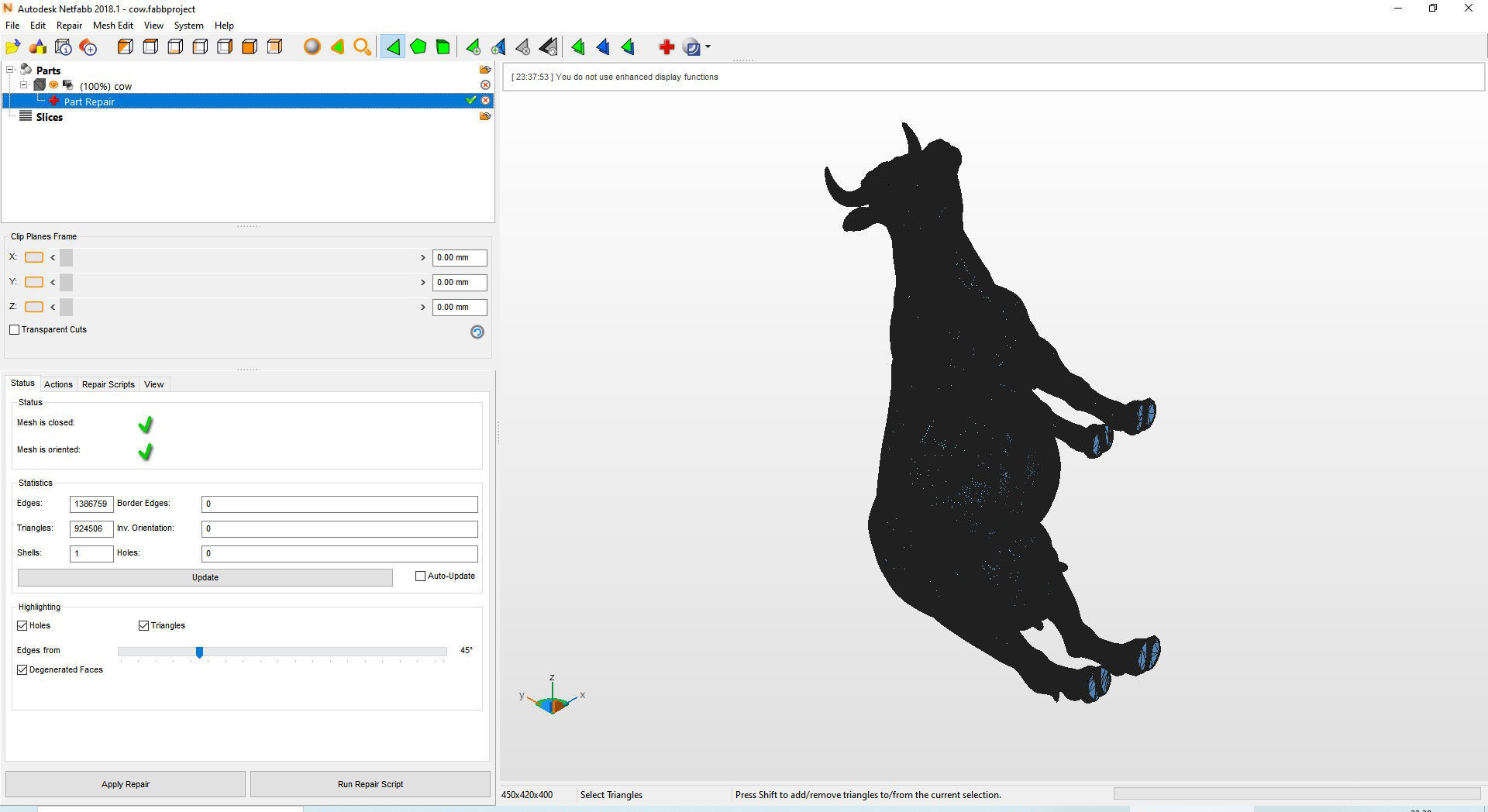
Task: Click the Run Repair Script button
Action: (370, 784)
